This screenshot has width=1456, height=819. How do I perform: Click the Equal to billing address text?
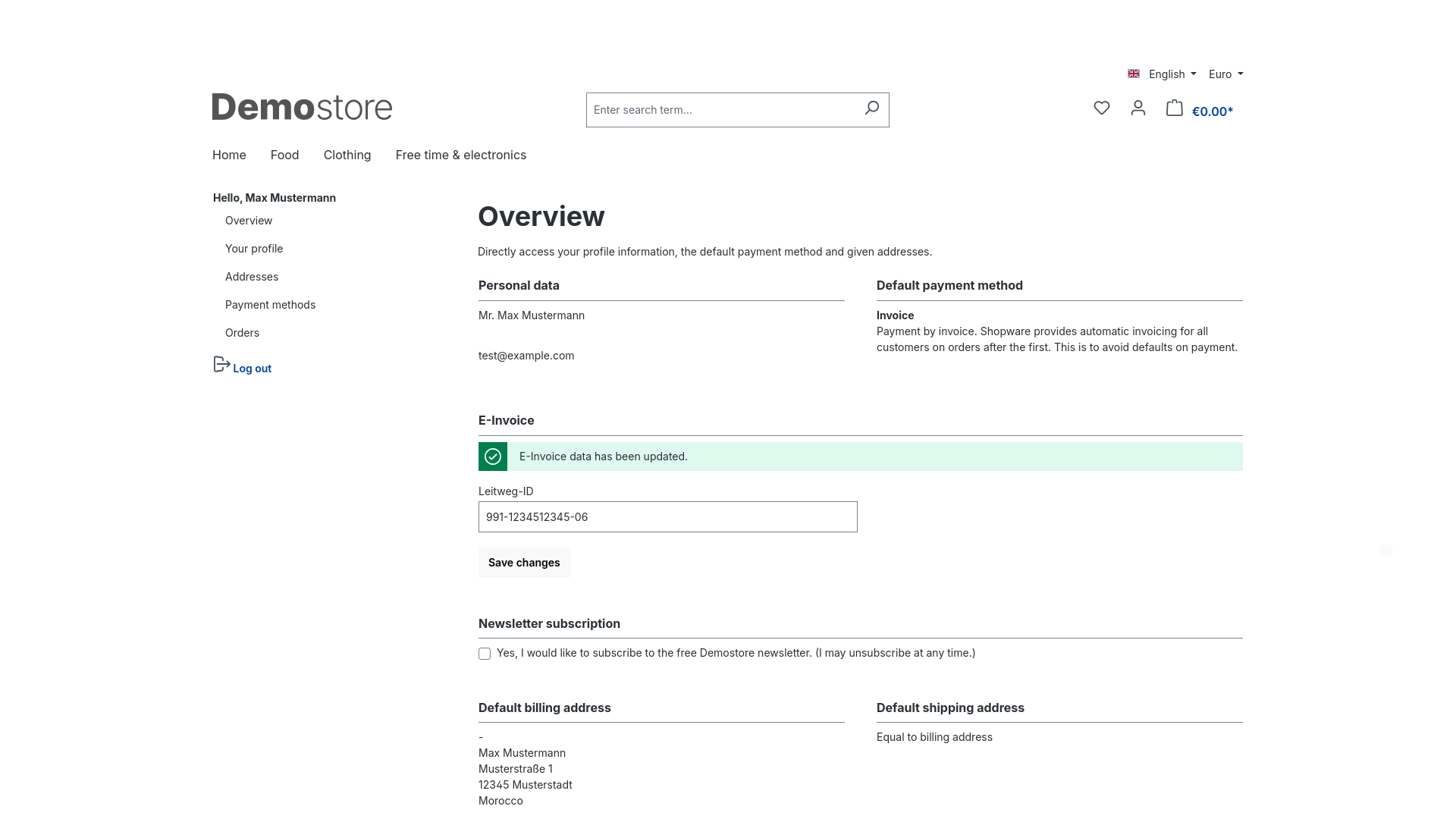[934, 737]
